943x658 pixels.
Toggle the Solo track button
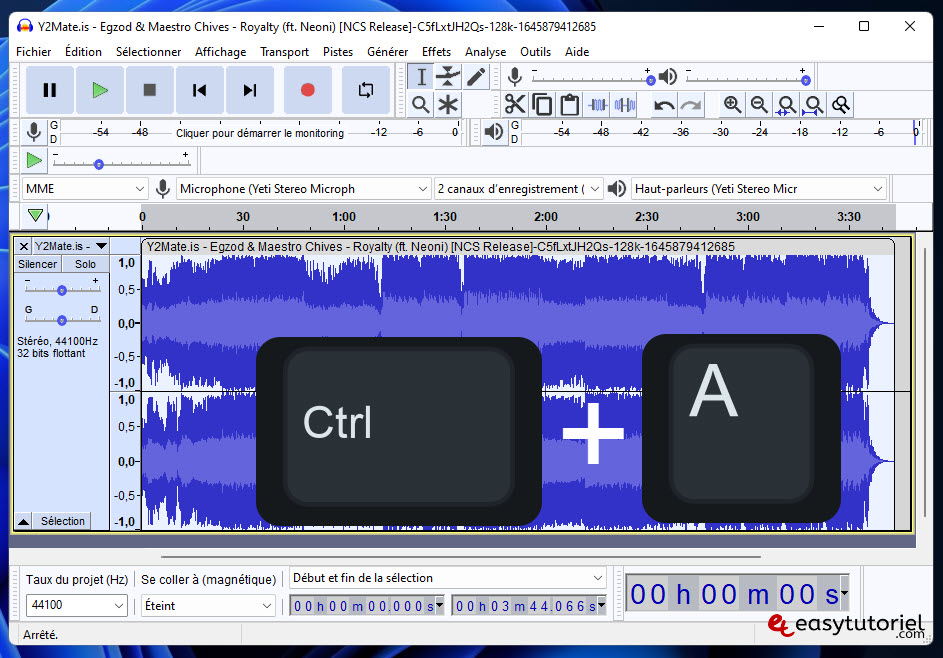(x=85, y=264)
